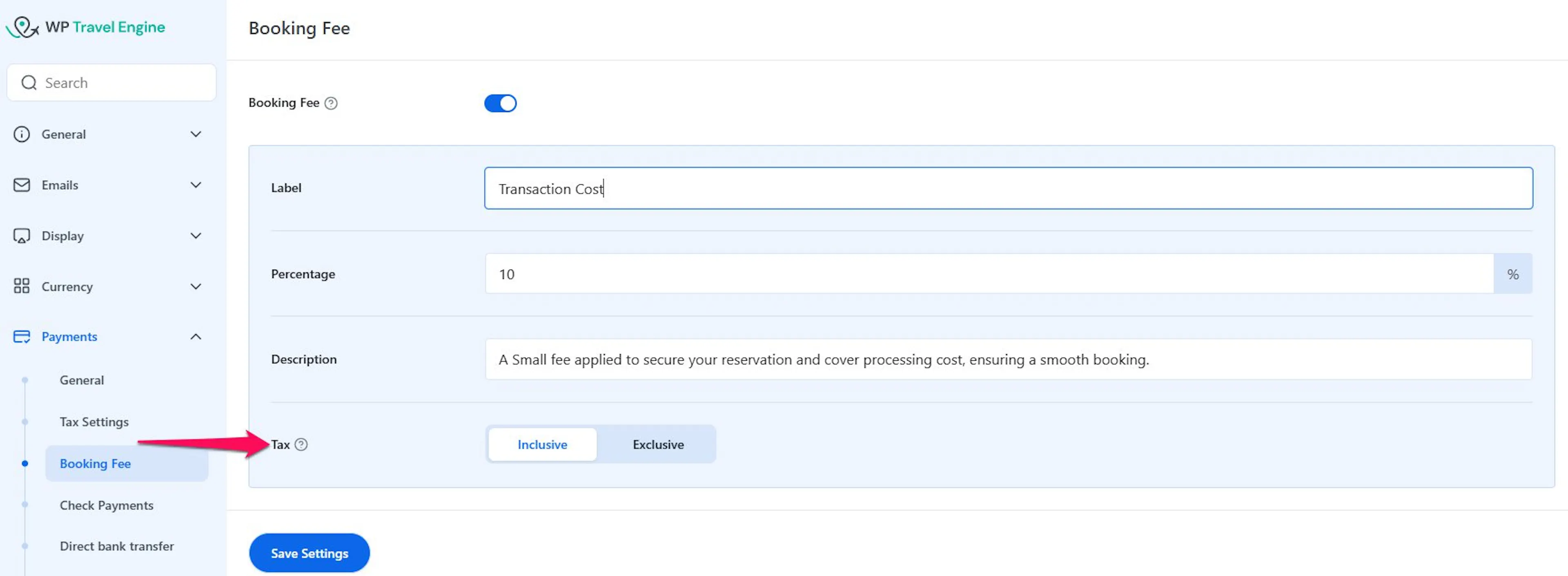Select the Exclusive tax option
The image size is (1568, 576).
pyautogui.click(x=657, y=444)
